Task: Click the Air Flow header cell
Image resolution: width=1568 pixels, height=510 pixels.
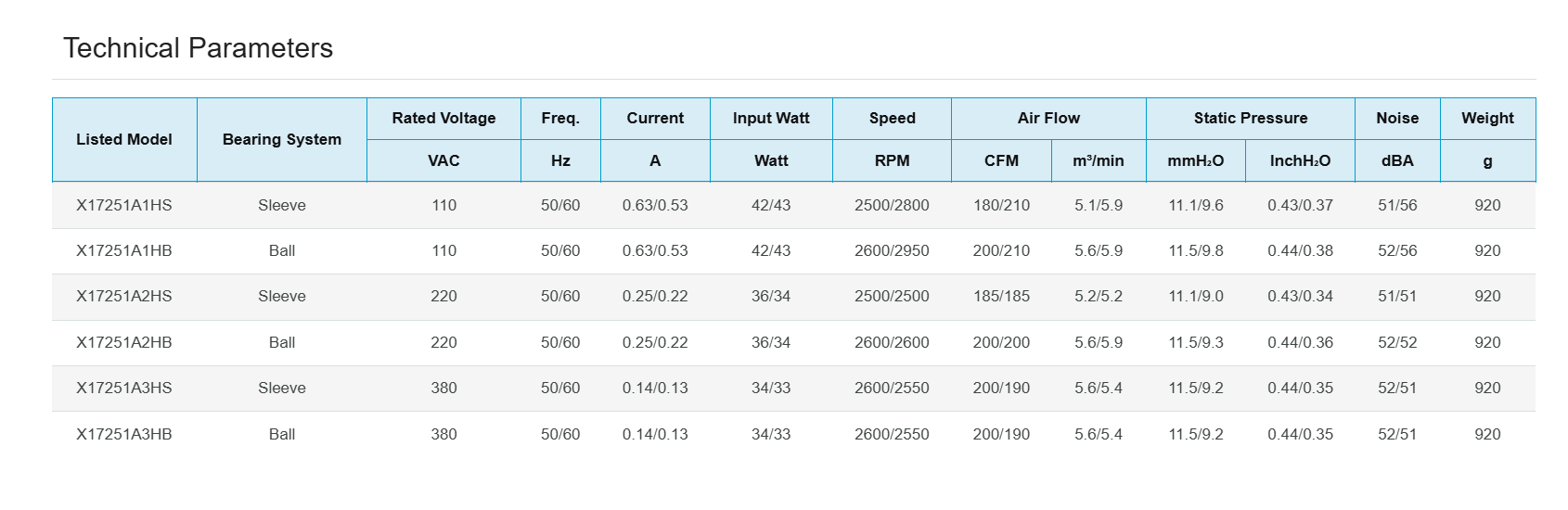Action: pyautogui.click(x=1048, y=118)
